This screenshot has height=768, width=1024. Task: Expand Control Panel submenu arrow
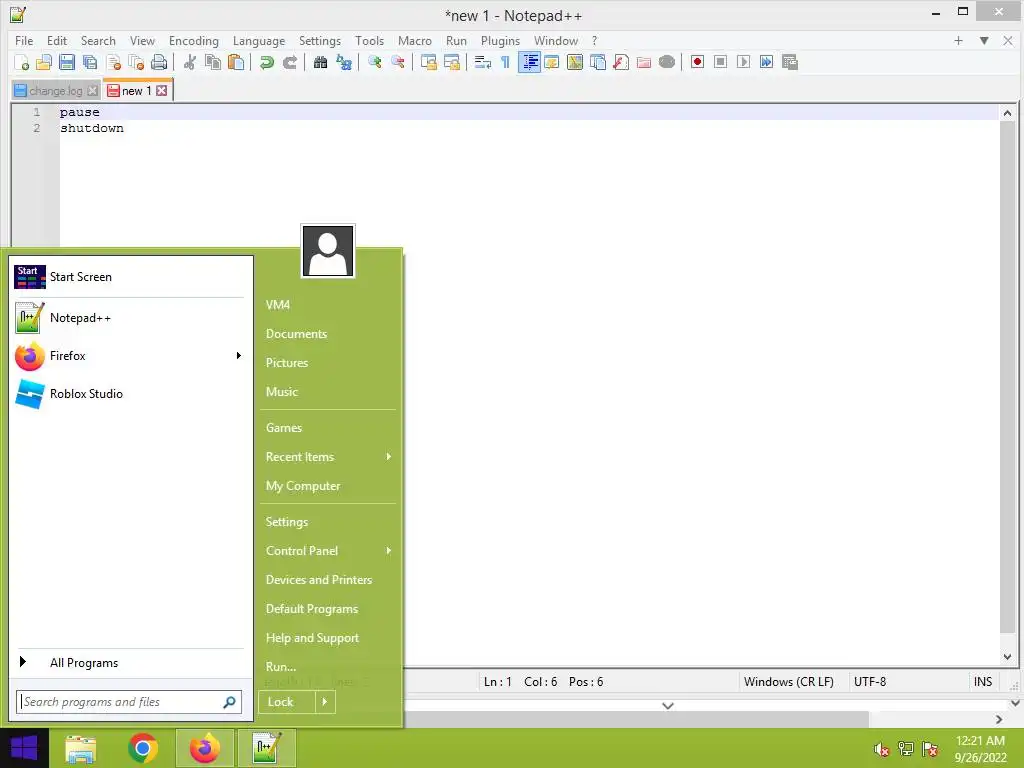point(389,551)
